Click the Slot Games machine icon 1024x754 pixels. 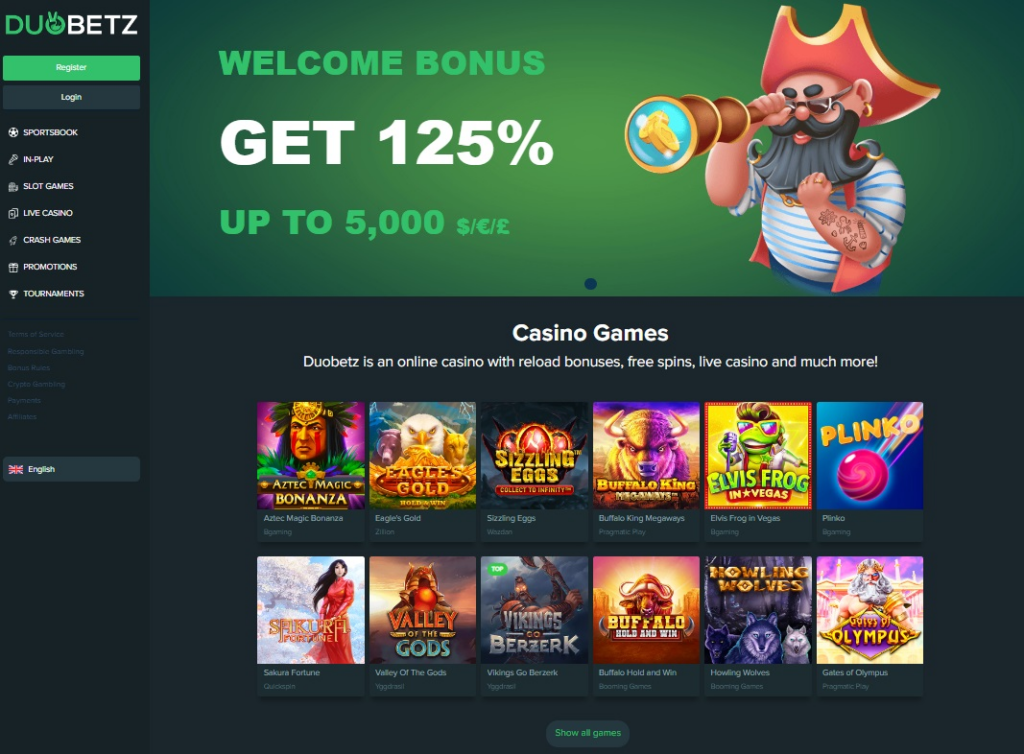pyautogui.click(x=13, y=187)
